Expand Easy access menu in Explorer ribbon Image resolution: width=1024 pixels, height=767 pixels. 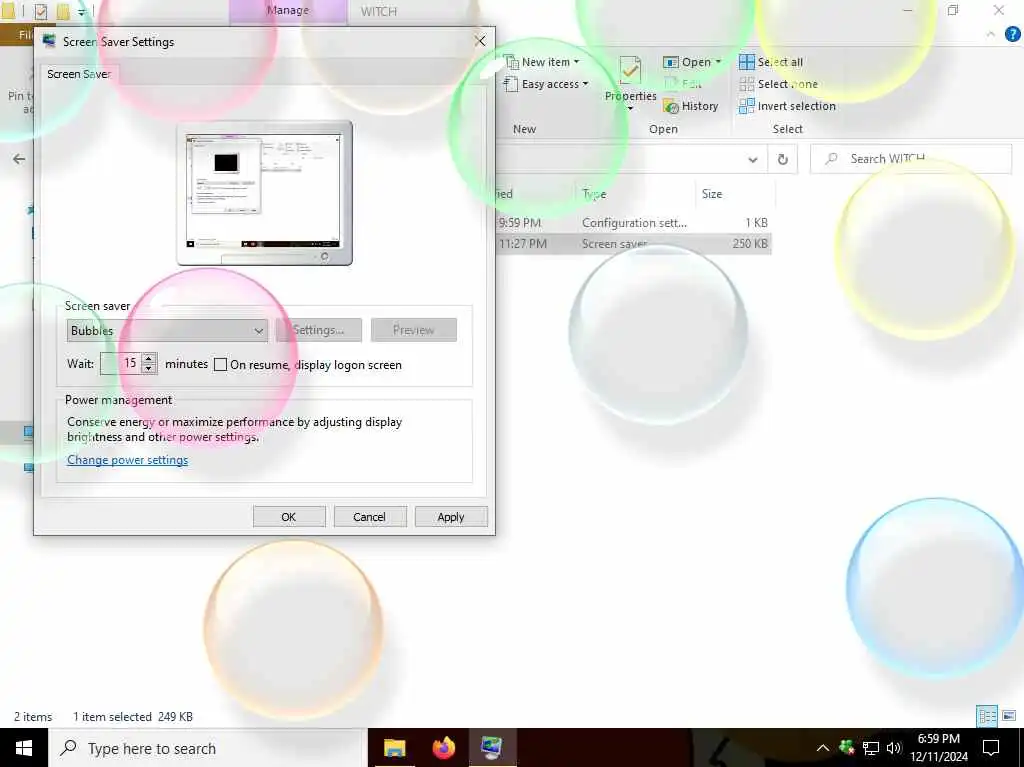point(546,84)
